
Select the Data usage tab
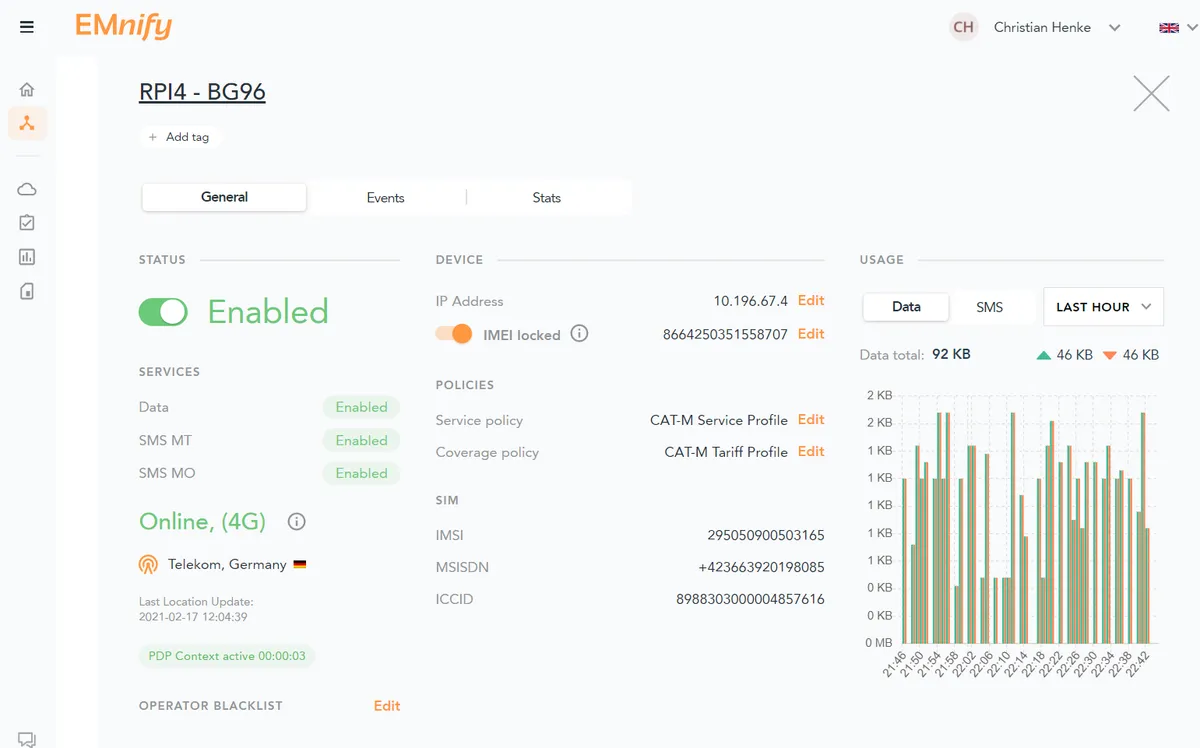(906, 307)
